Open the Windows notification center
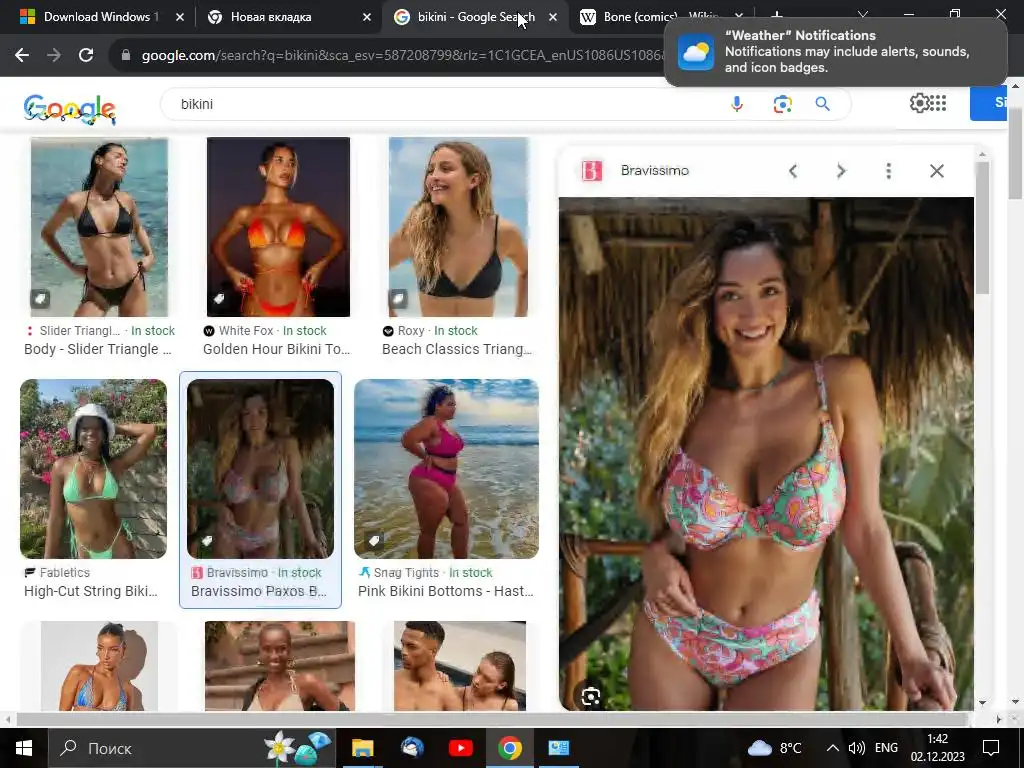The width and height of the screenshot is (1024, 768). [991, 748]
